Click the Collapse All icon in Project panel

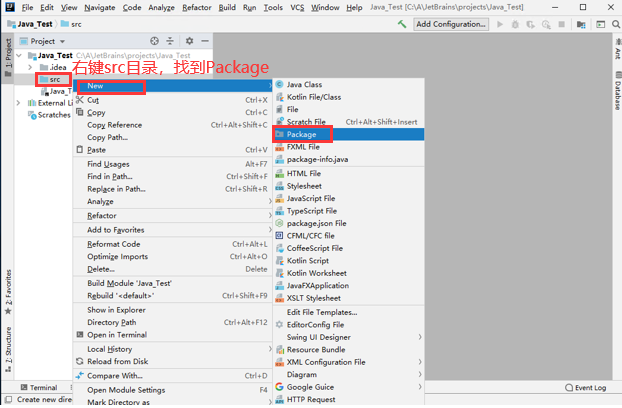(x=170, y=41)
